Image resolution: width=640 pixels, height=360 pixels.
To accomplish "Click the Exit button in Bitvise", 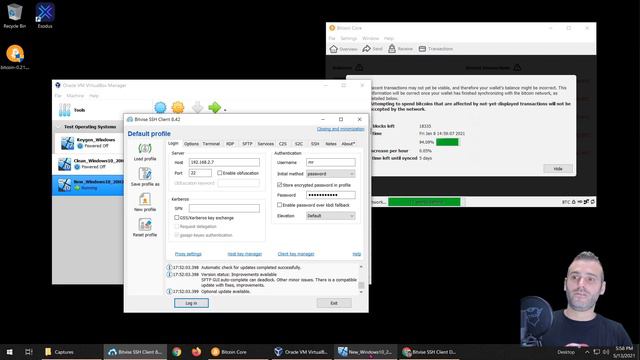I will tap(334, 303).
